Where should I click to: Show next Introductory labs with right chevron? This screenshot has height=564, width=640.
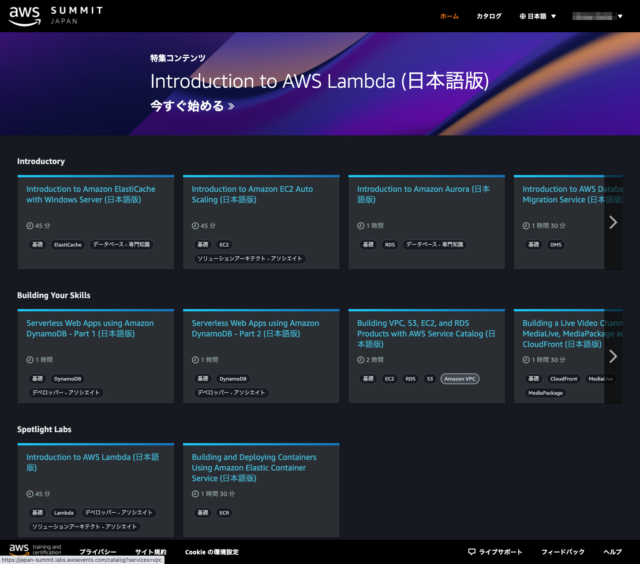[x=613, y=222]
